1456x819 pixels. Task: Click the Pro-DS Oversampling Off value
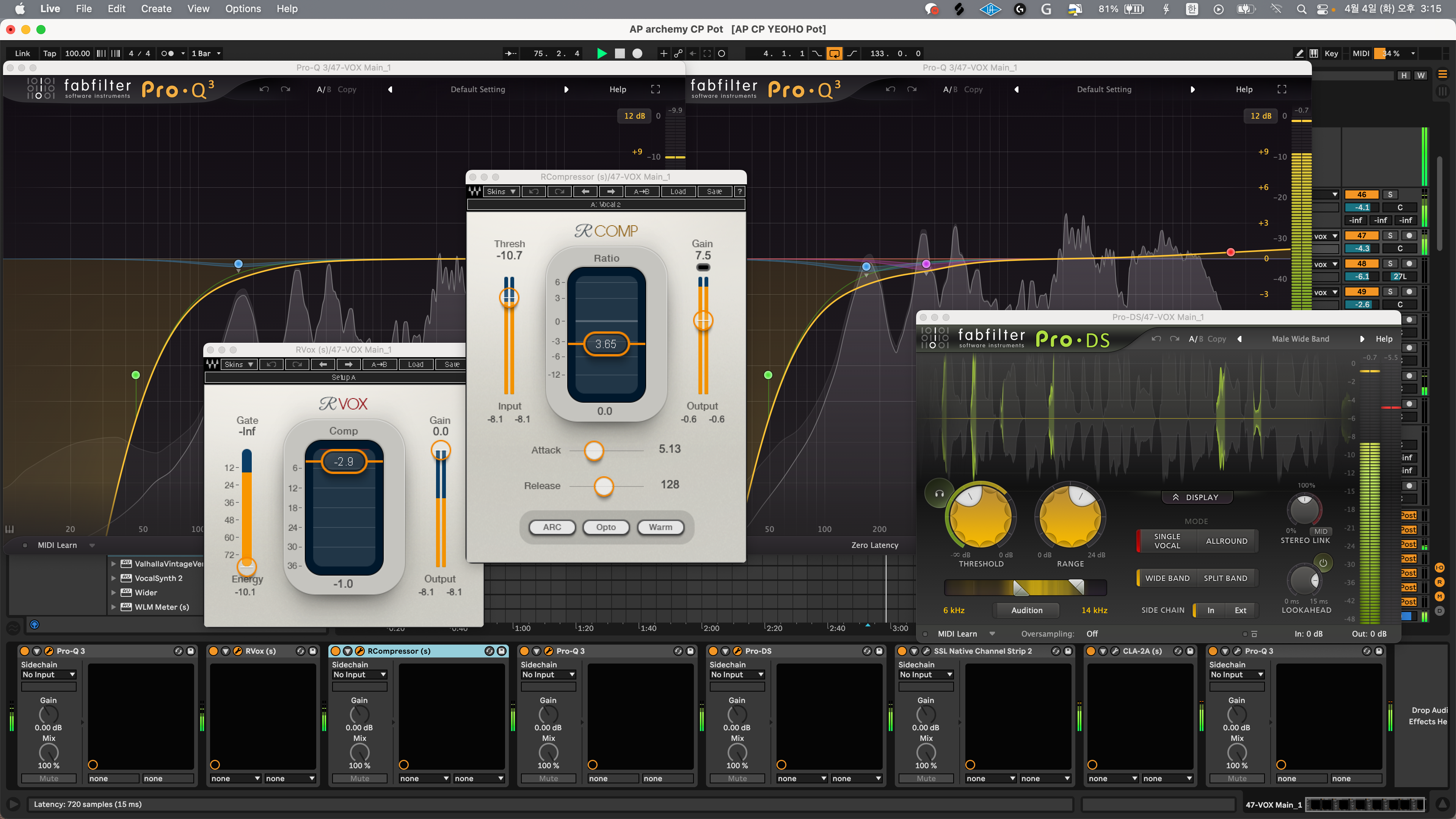pyautogui.click(x=1092, y=634)
